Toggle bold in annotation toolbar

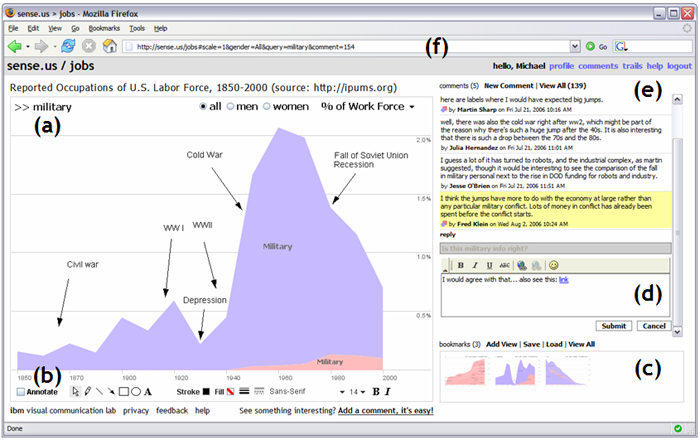(376, 391)
